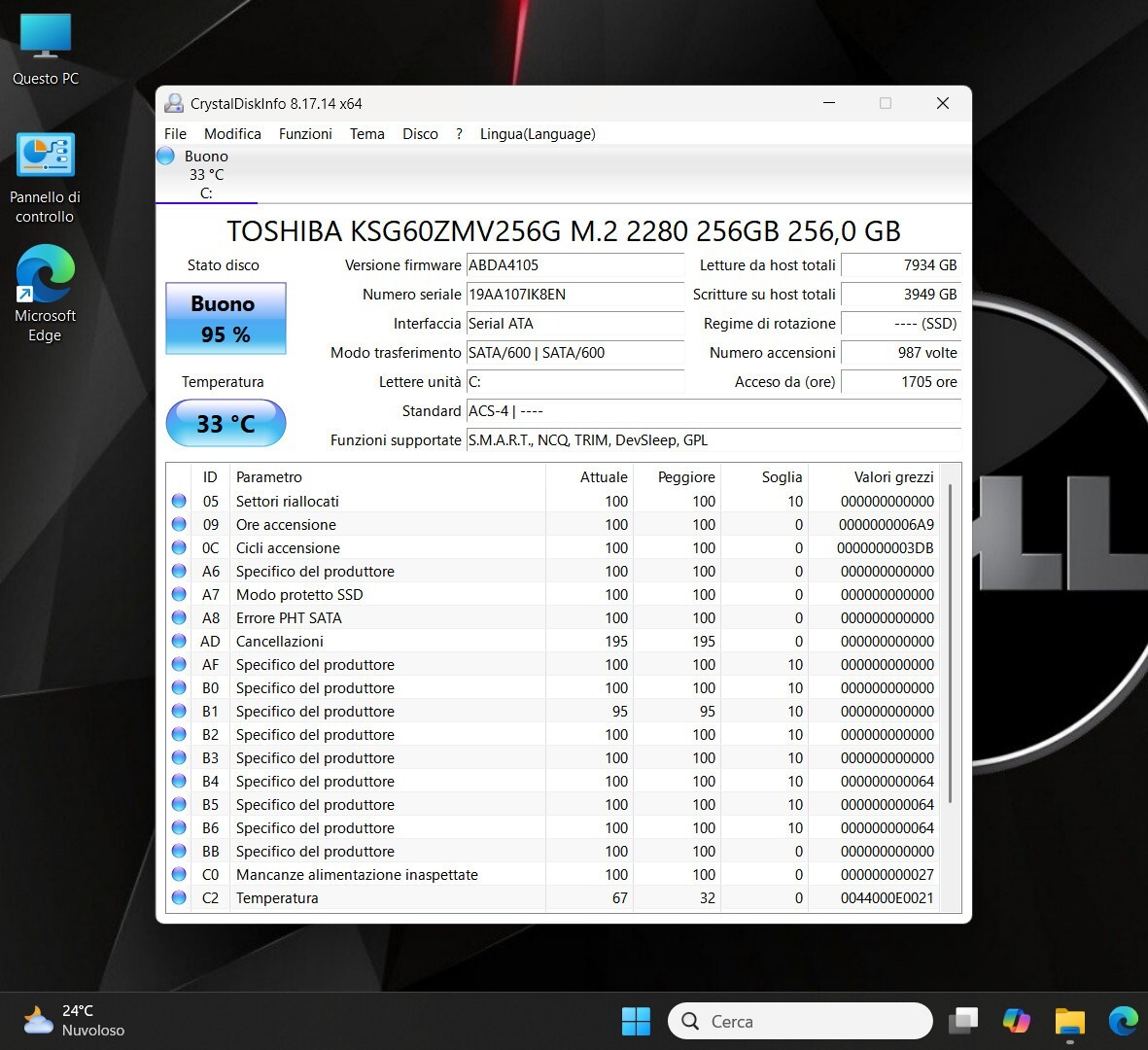
Task: Open the Funzioni menu
Action: point(305,134)
